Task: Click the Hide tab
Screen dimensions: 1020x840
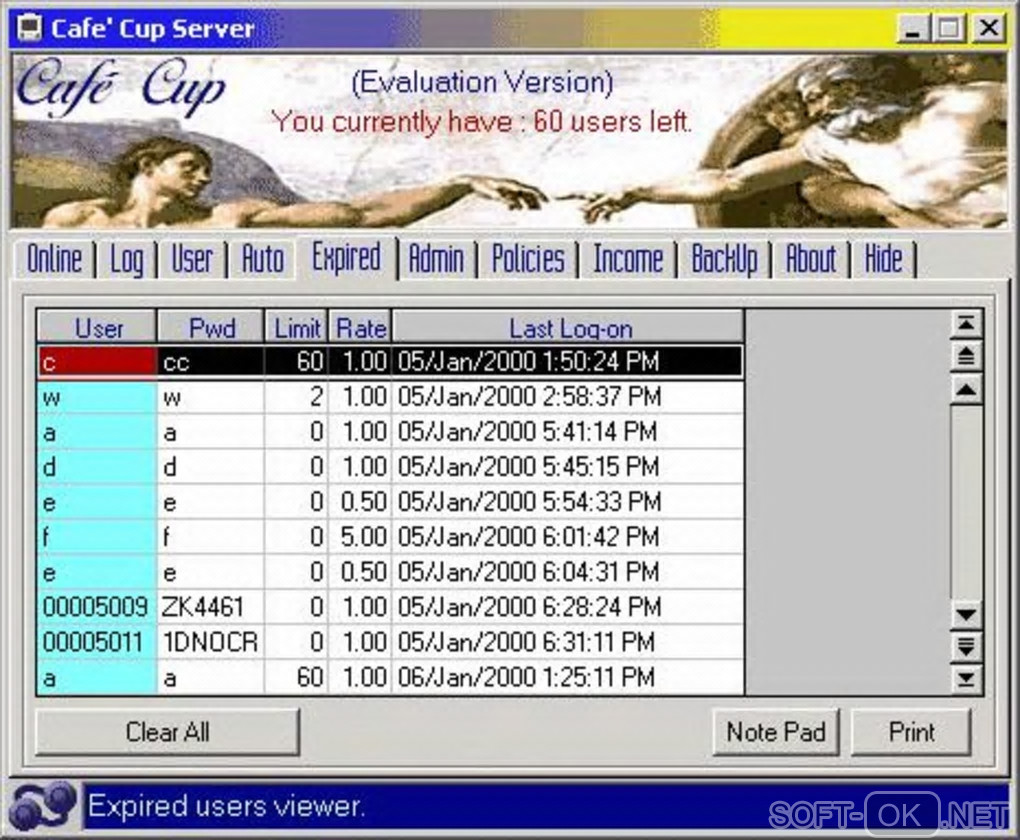Action: click(883, 258)
